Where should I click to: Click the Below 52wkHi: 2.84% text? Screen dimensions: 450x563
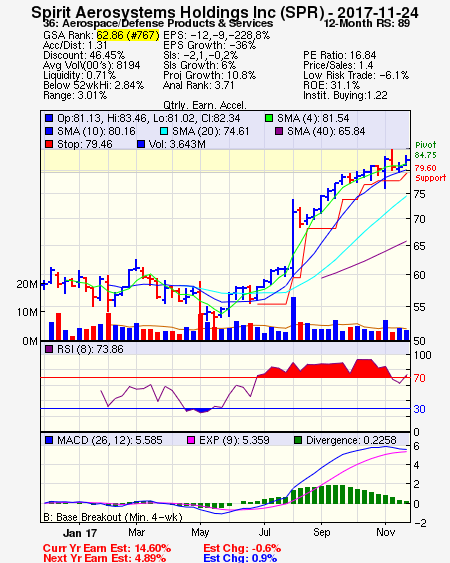click(x=93, y=85)
